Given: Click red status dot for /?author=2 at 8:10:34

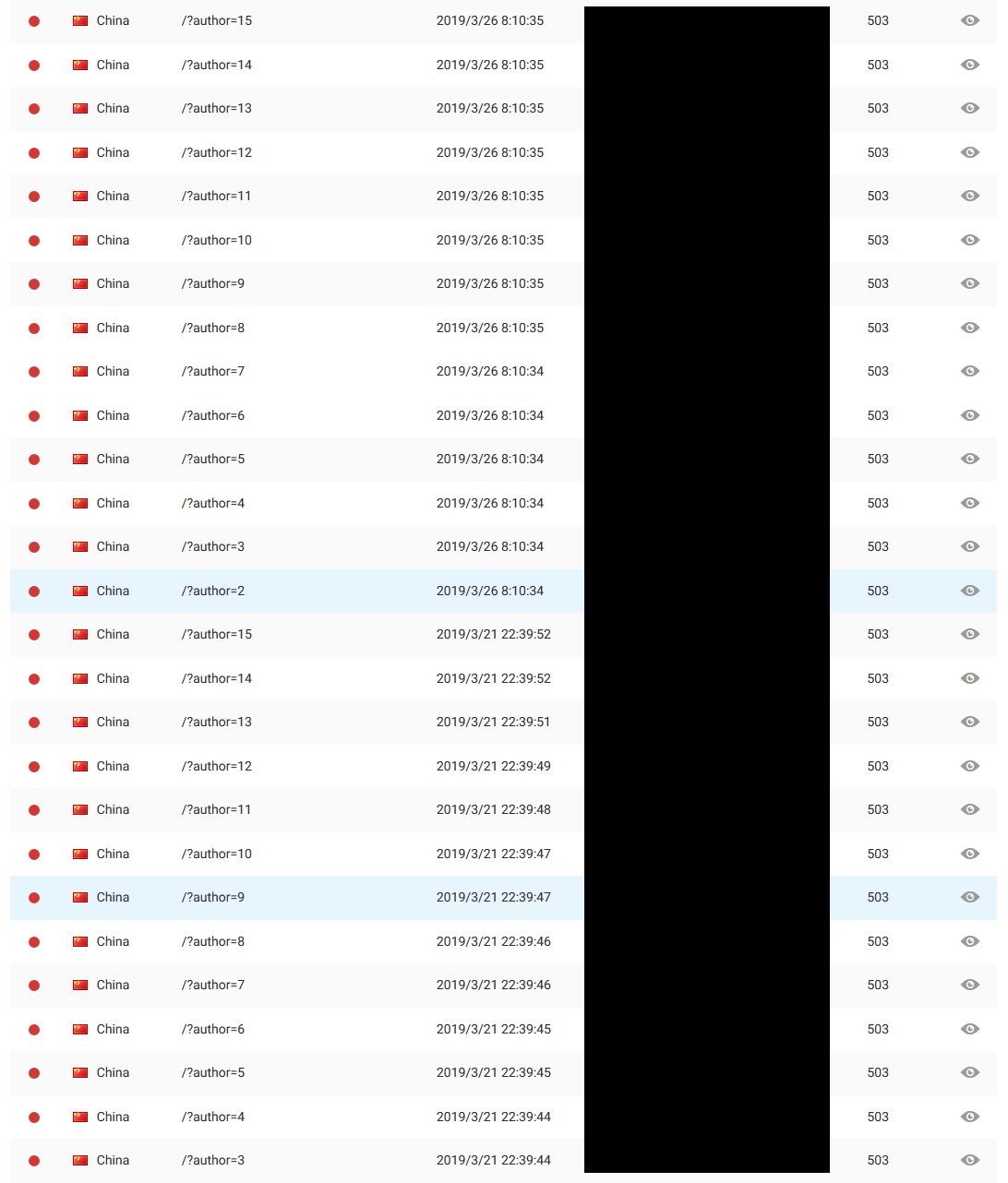Looking at the screenshot, I should [x=34, y=591].
